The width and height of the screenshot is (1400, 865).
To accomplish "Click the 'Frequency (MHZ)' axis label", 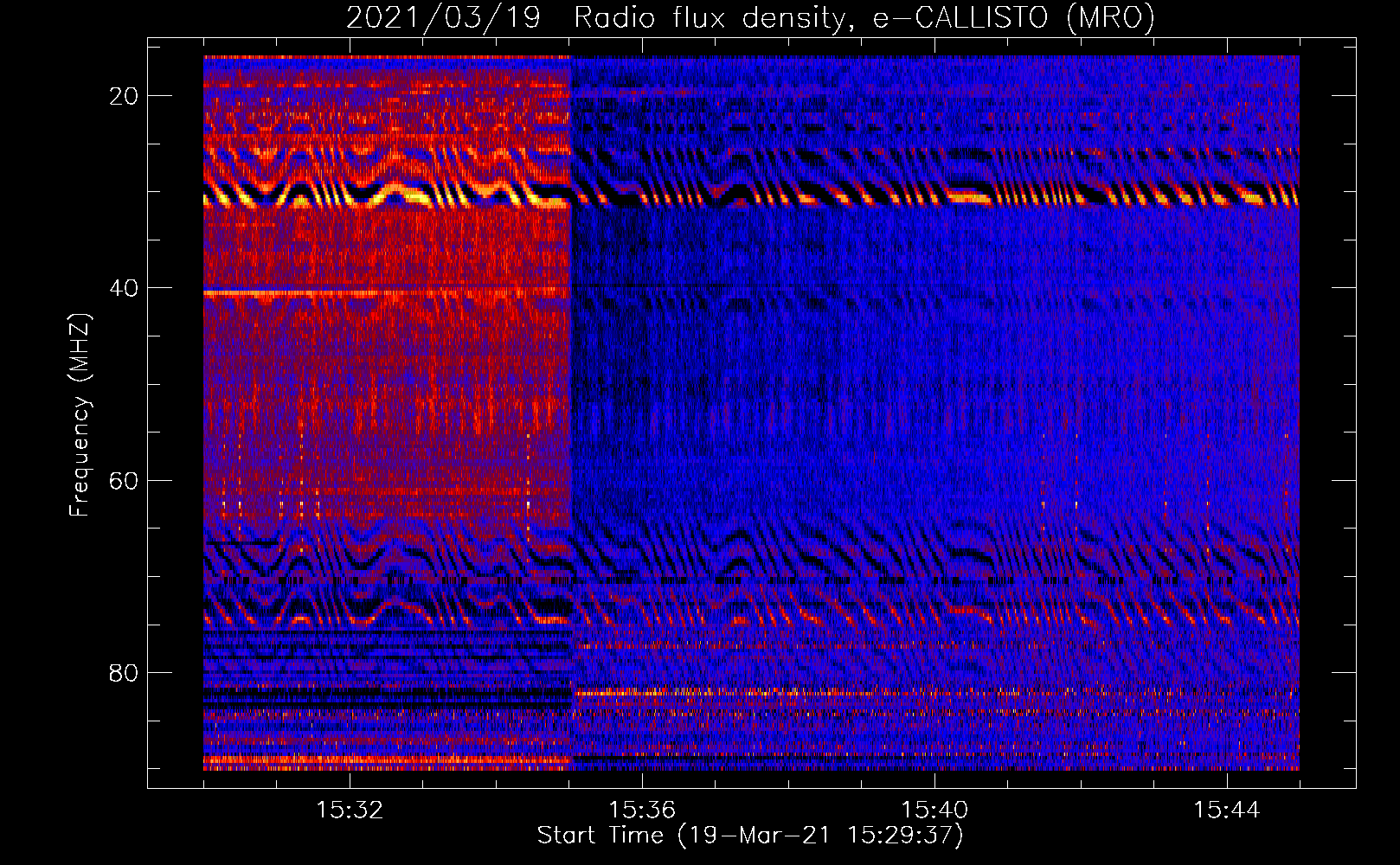I will pyautogui.click(x=80, y=415).
